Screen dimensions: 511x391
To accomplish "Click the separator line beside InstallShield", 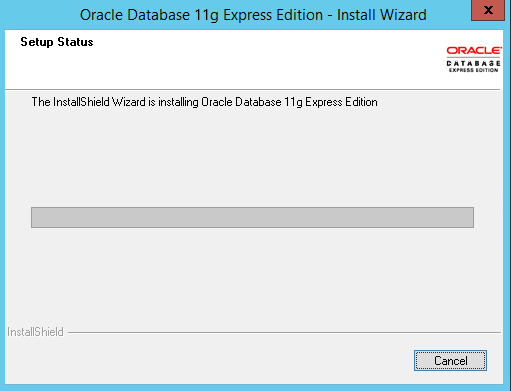I will [284, 332].
